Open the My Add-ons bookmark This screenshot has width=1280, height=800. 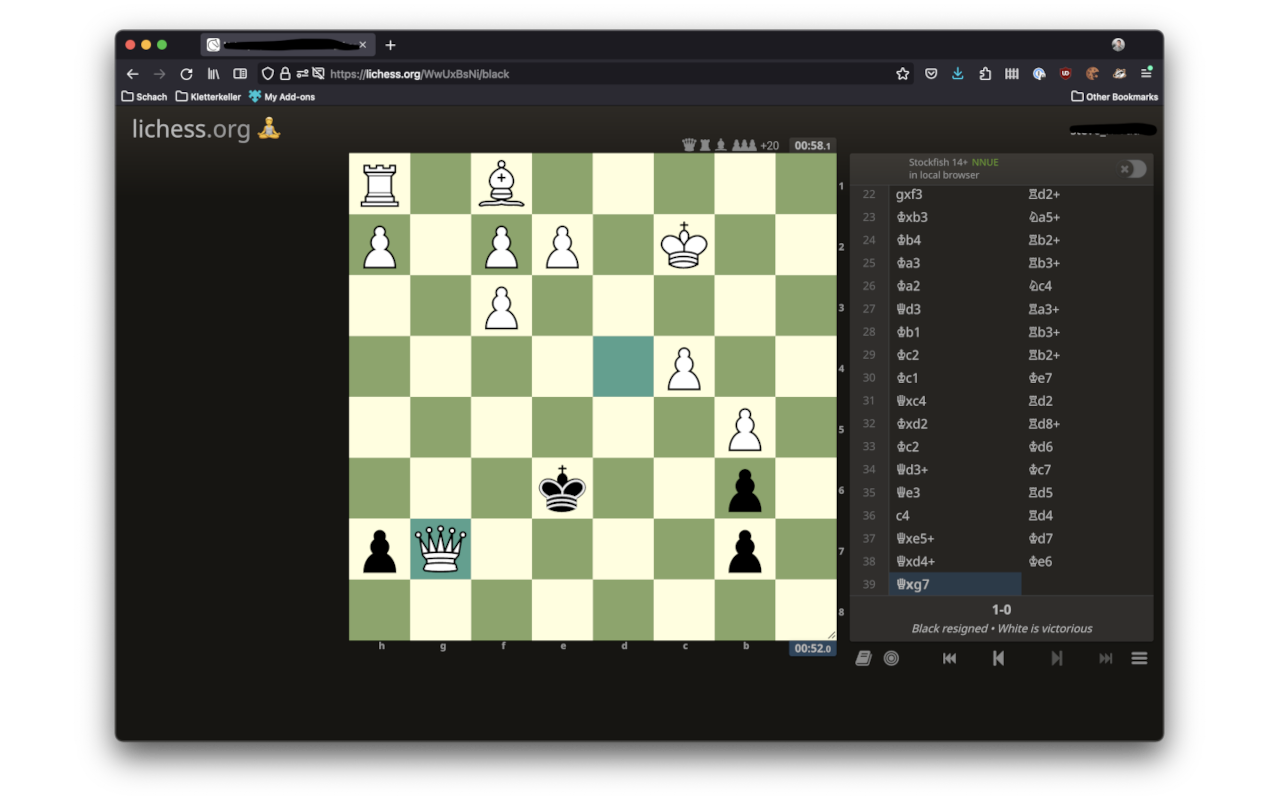pos(281,97)
